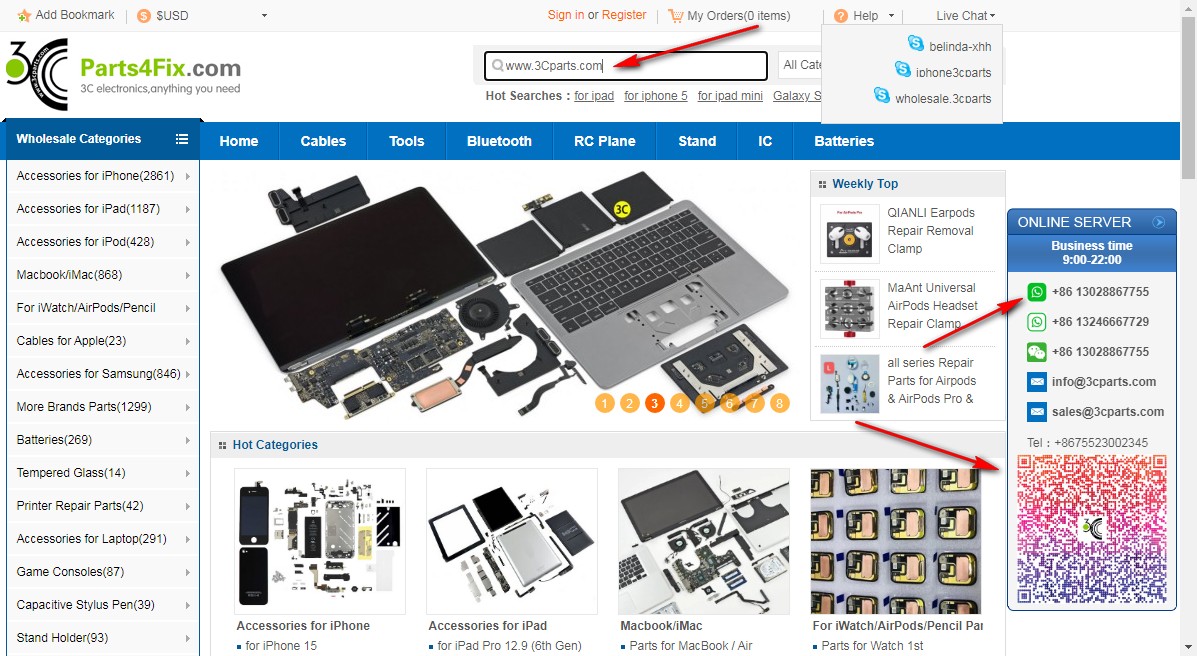
Task: Open the Stand nav tab
Action: point(697,141)
